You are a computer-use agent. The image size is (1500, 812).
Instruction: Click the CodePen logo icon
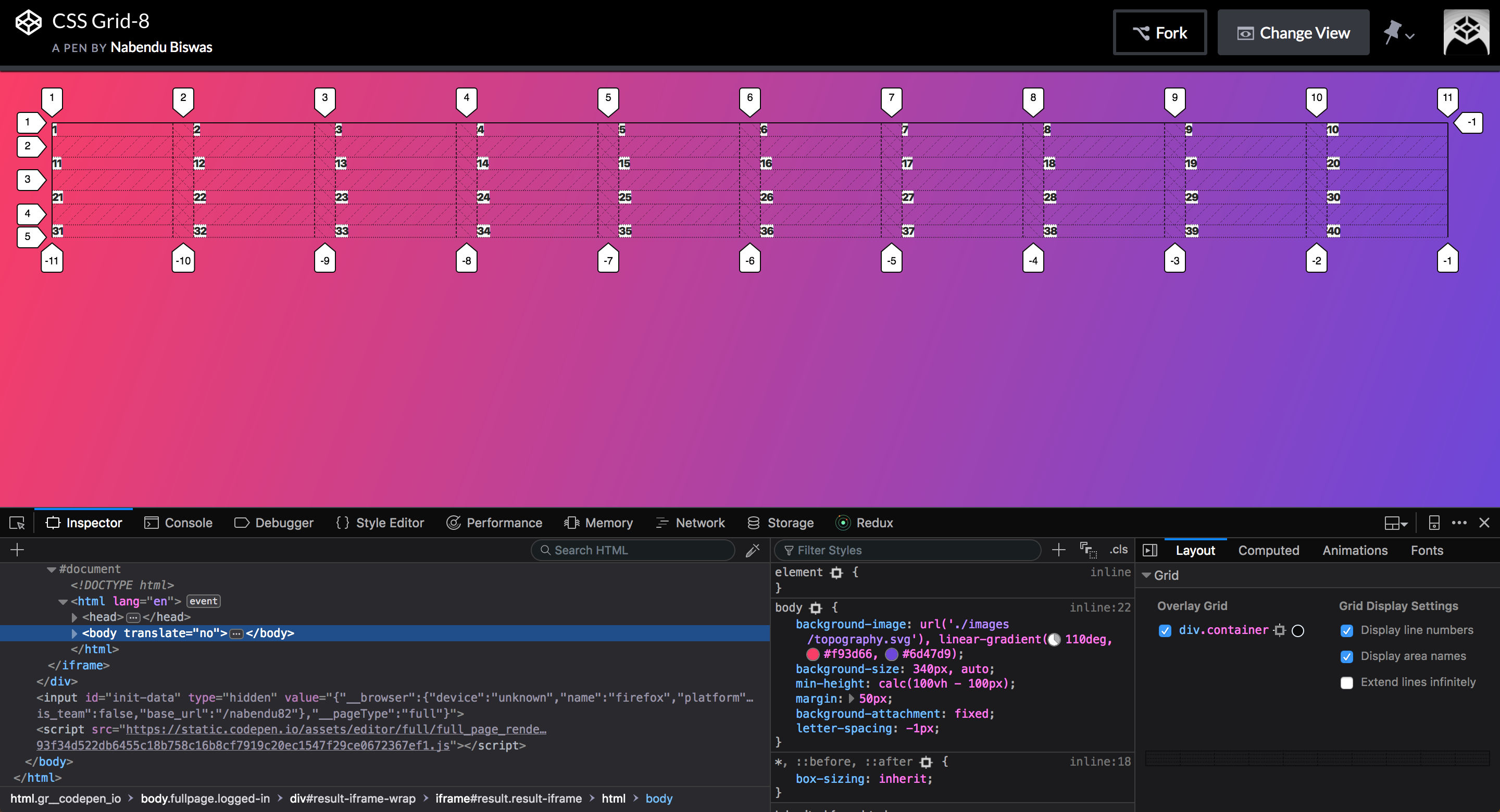coord(29,23)
